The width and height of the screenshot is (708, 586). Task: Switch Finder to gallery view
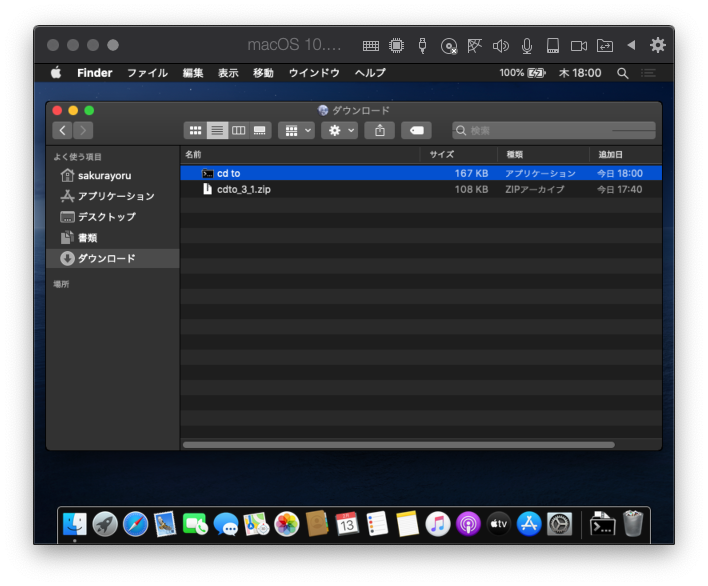260,130
